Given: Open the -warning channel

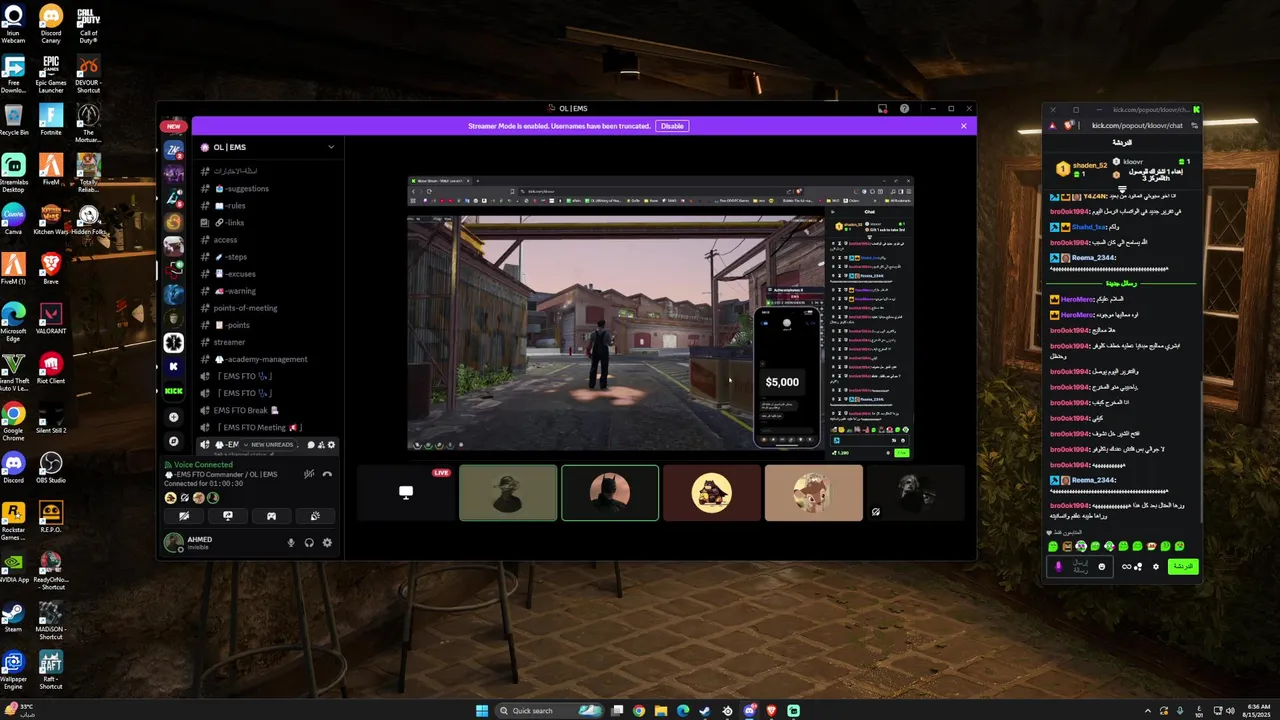Looking at the screenshot, I should (x=268, y=291).
